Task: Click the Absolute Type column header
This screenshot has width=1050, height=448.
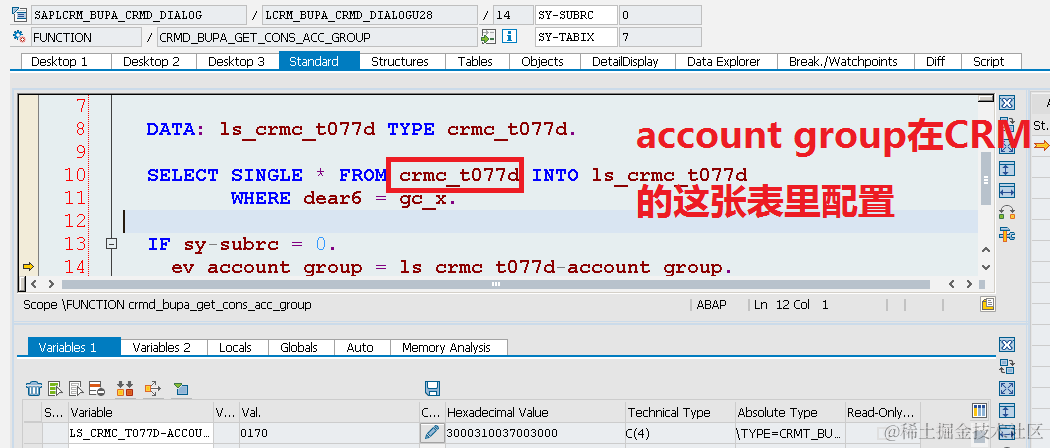Action: click(790, 413)
